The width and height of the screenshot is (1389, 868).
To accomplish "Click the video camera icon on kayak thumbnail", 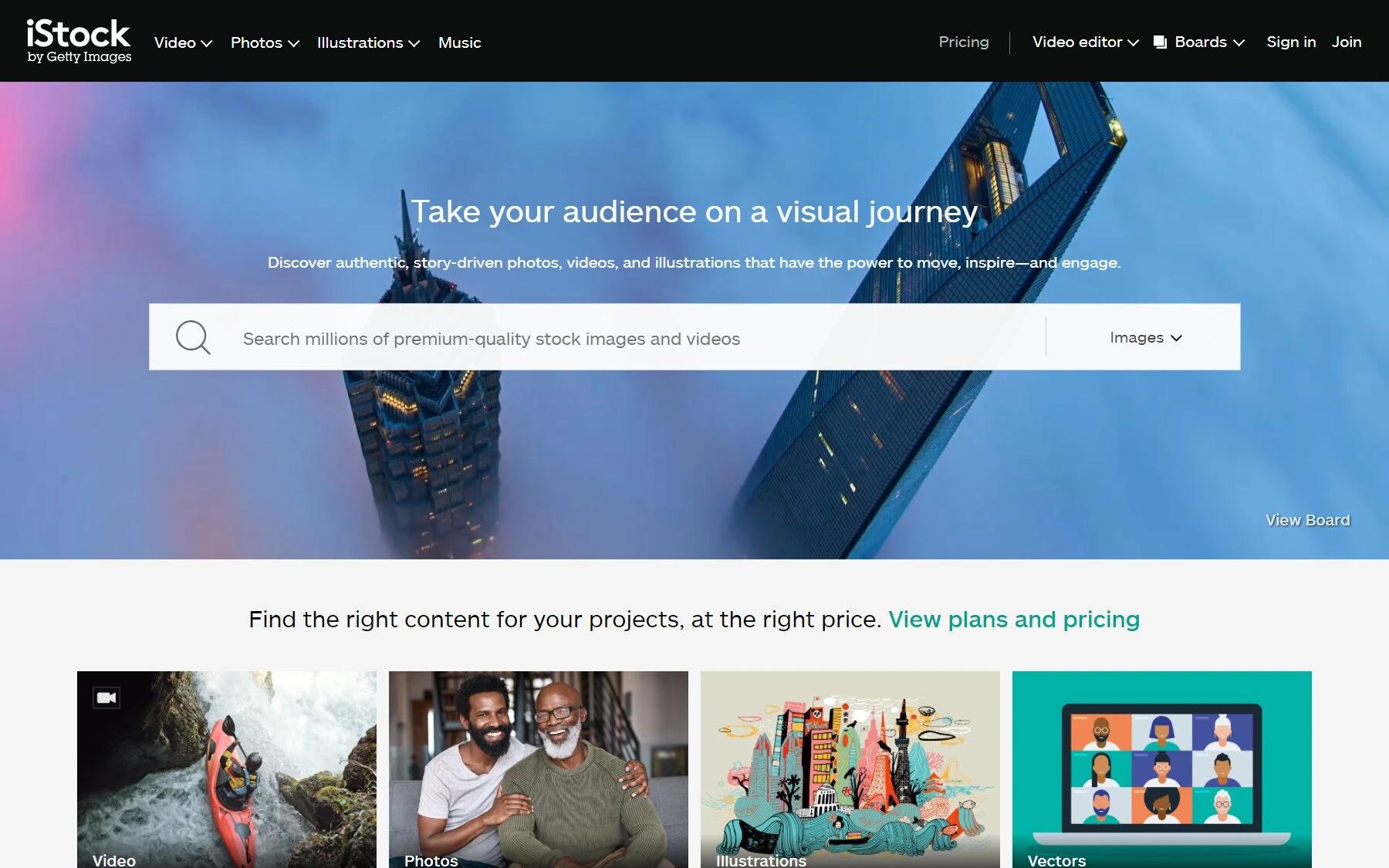I will coord(106,697).
